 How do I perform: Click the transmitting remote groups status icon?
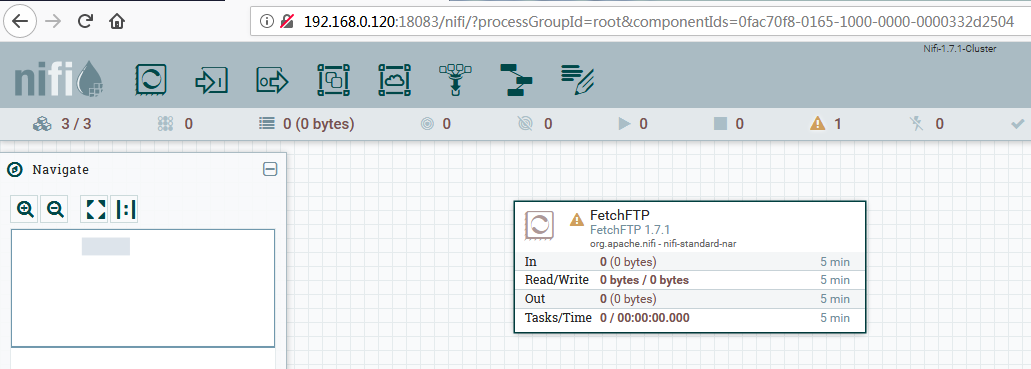(x=427, y=124)
